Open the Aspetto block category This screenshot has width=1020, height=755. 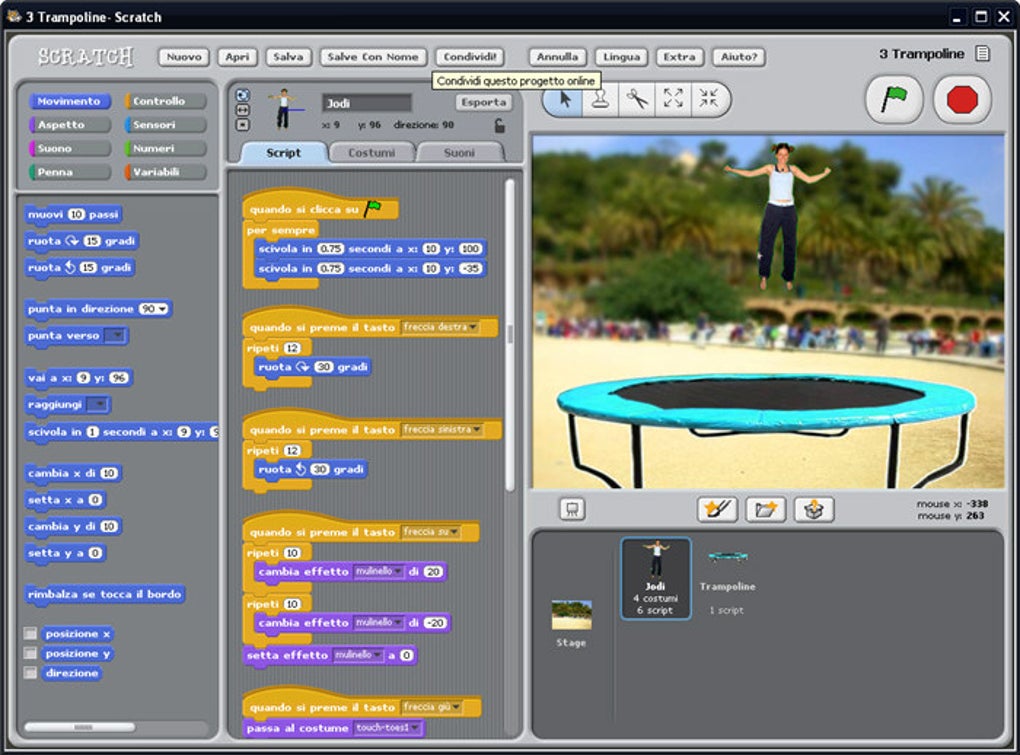coord(69,125)
